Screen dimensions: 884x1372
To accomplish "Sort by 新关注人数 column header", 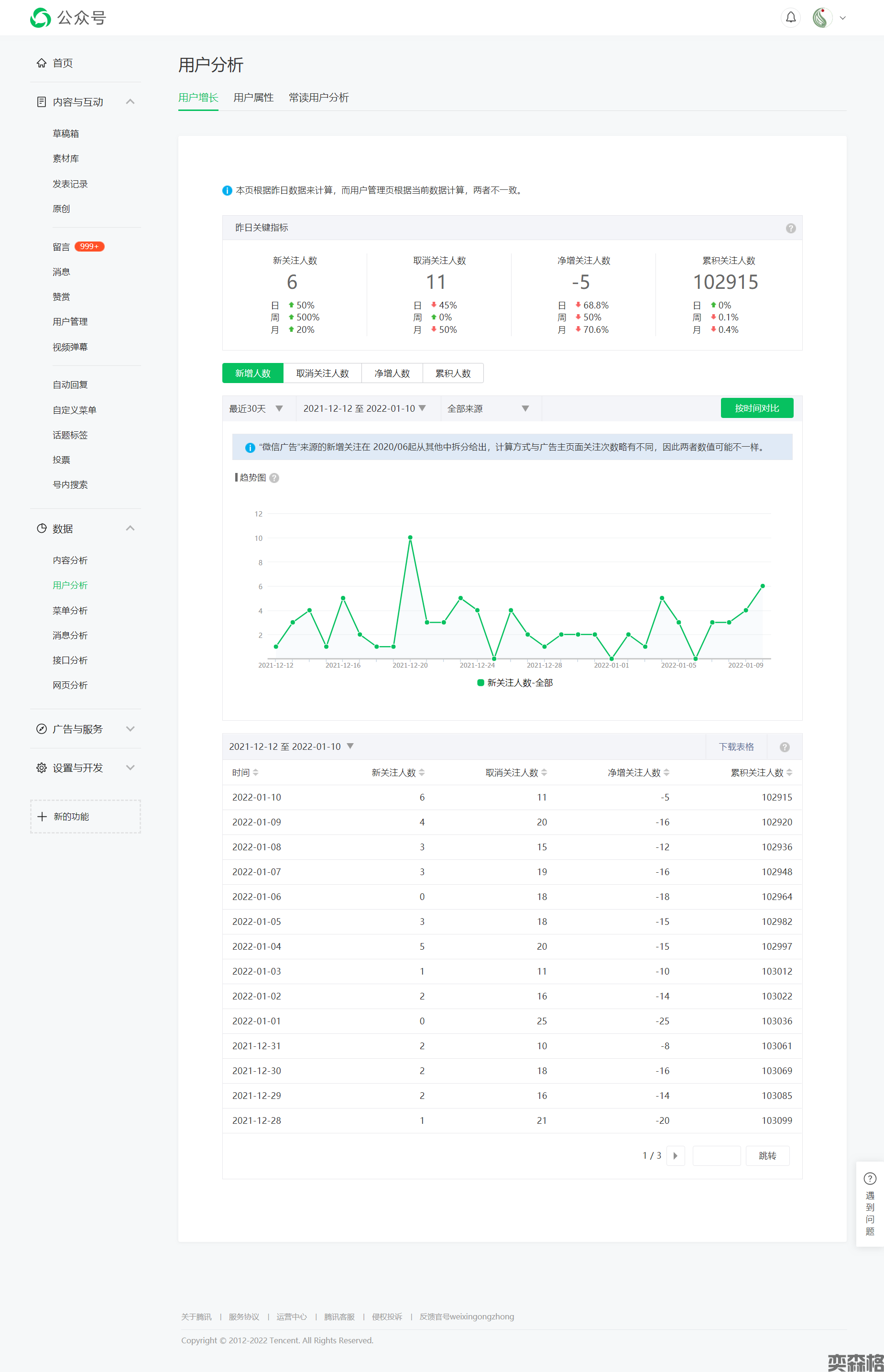I will [398, 773].
